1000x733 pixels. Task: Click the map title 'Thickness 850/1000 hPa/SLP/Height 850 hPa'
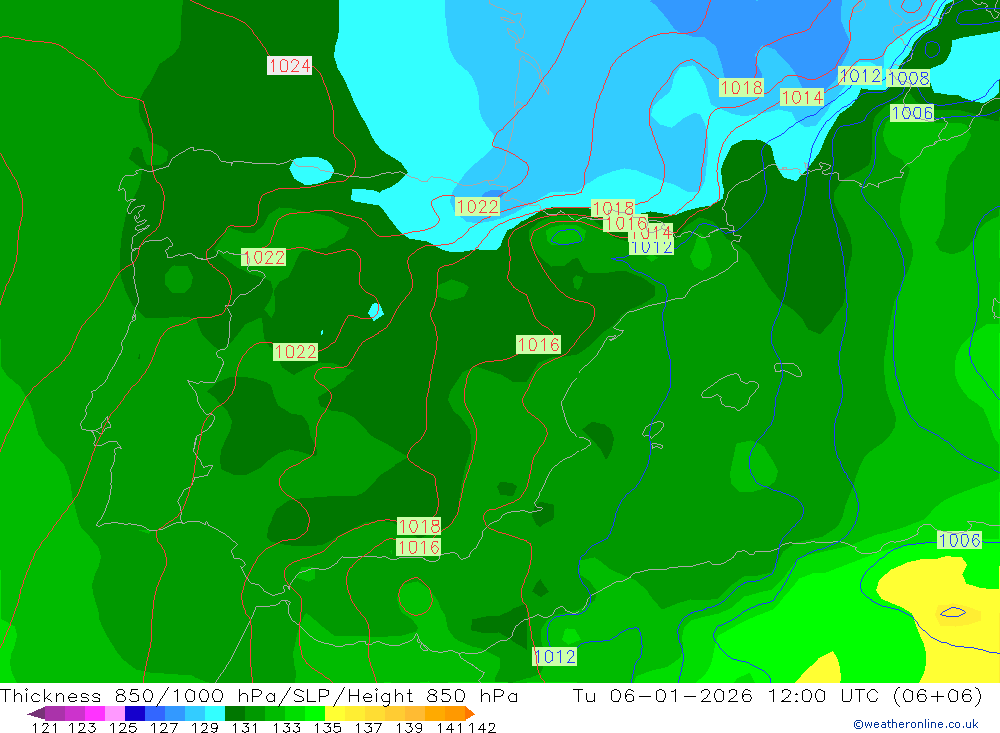click(259, 695)
